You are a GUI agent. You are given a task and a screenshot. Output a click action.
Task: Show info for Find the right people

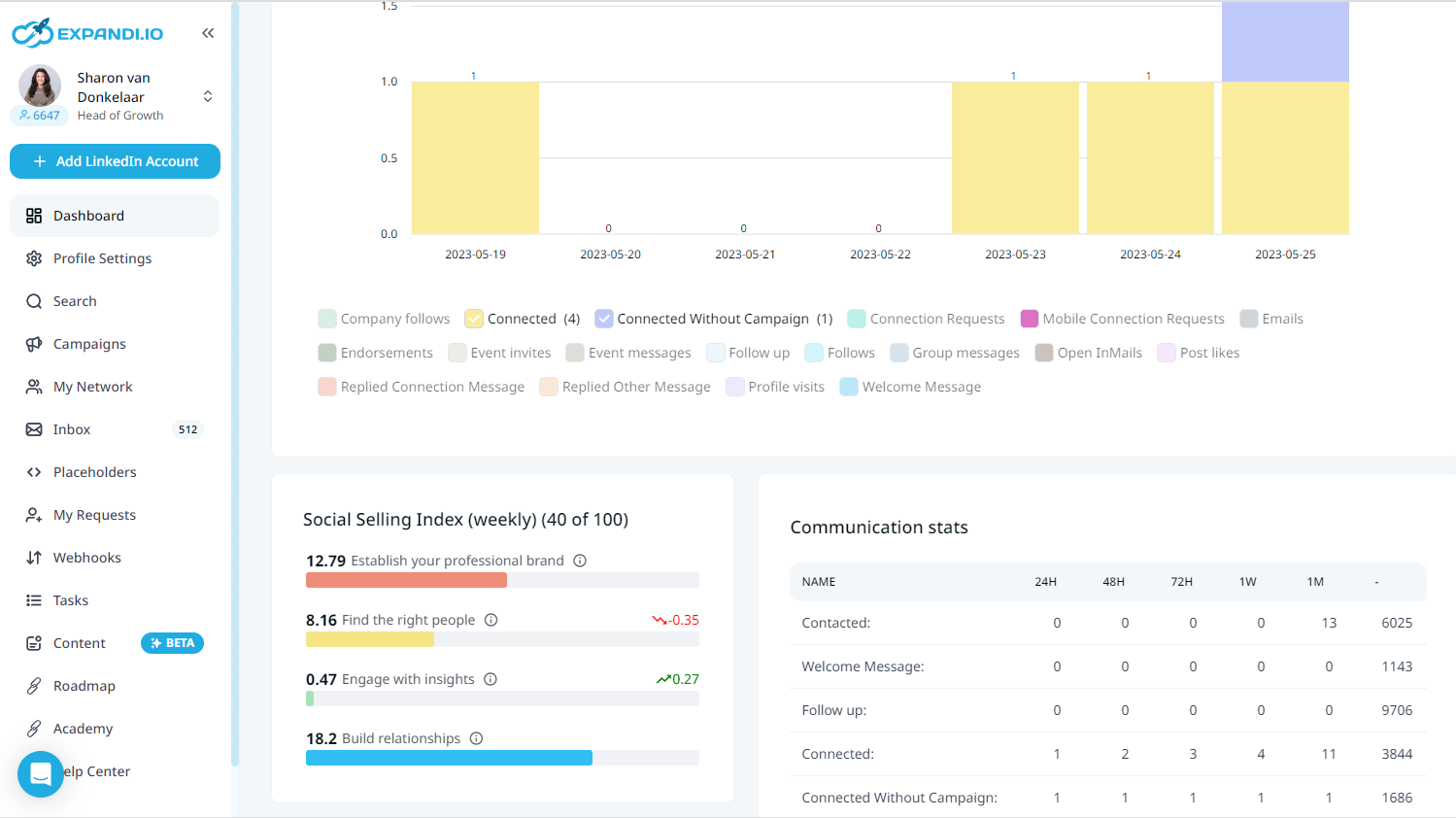(x=491, y=620)
